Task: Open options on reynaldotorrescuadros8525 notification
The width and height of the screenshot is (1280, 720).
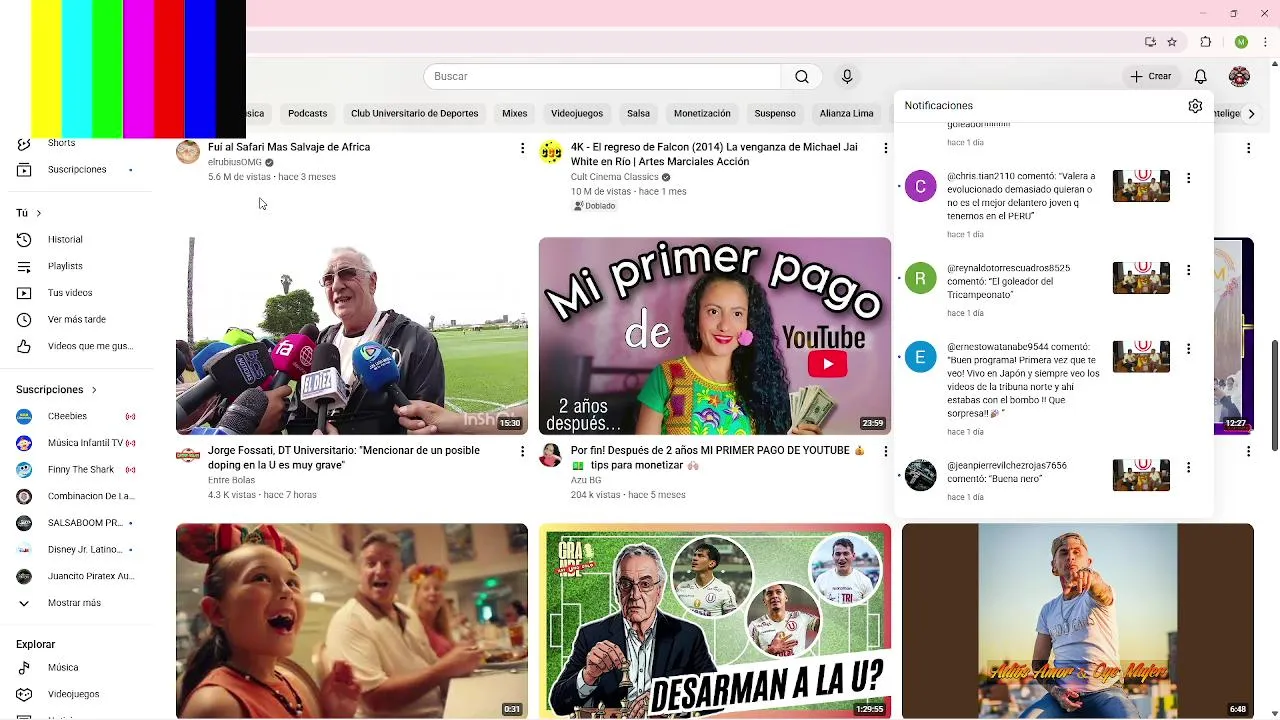Action: click(1188, 270)
